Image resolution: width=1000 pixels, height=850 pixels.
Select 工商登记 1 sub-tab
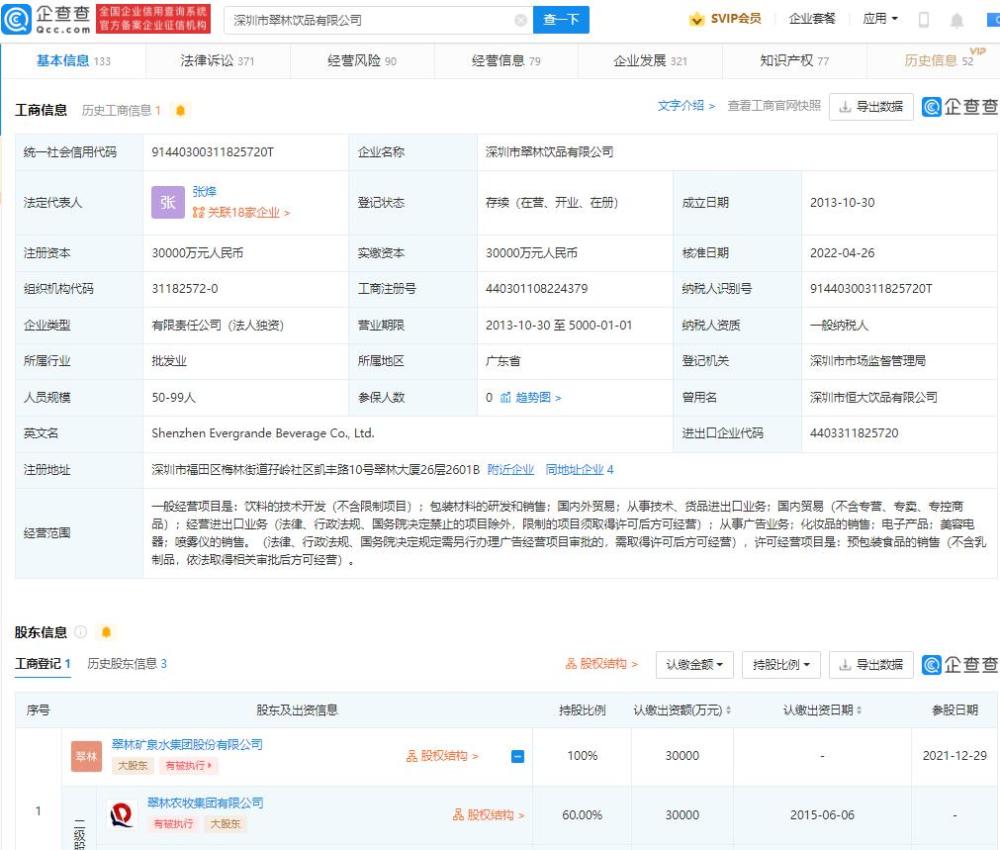click(x=43, y=664)
